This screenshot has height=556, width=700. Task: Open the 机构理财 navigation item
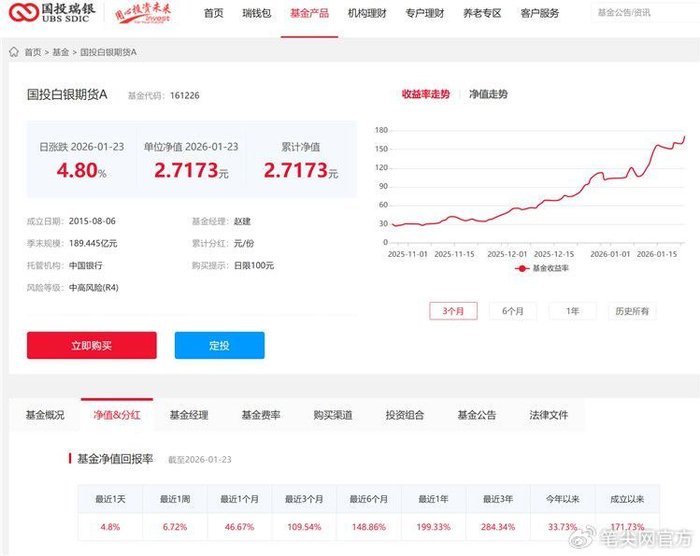click(x=367, y=13)
